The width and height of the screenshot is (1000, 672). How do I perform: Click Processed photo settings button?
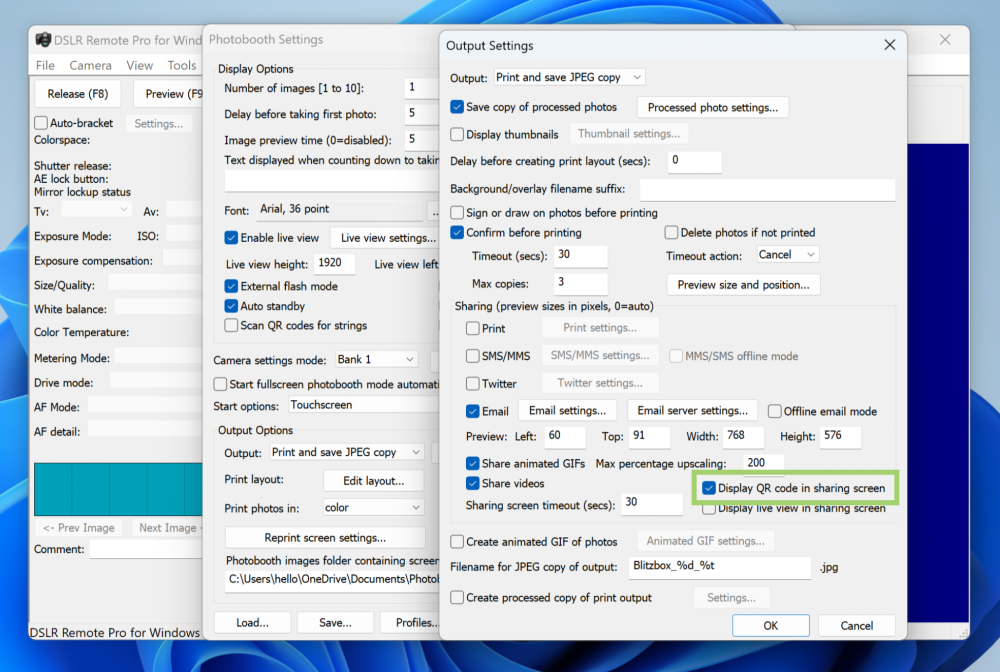[x=713, y=107]
